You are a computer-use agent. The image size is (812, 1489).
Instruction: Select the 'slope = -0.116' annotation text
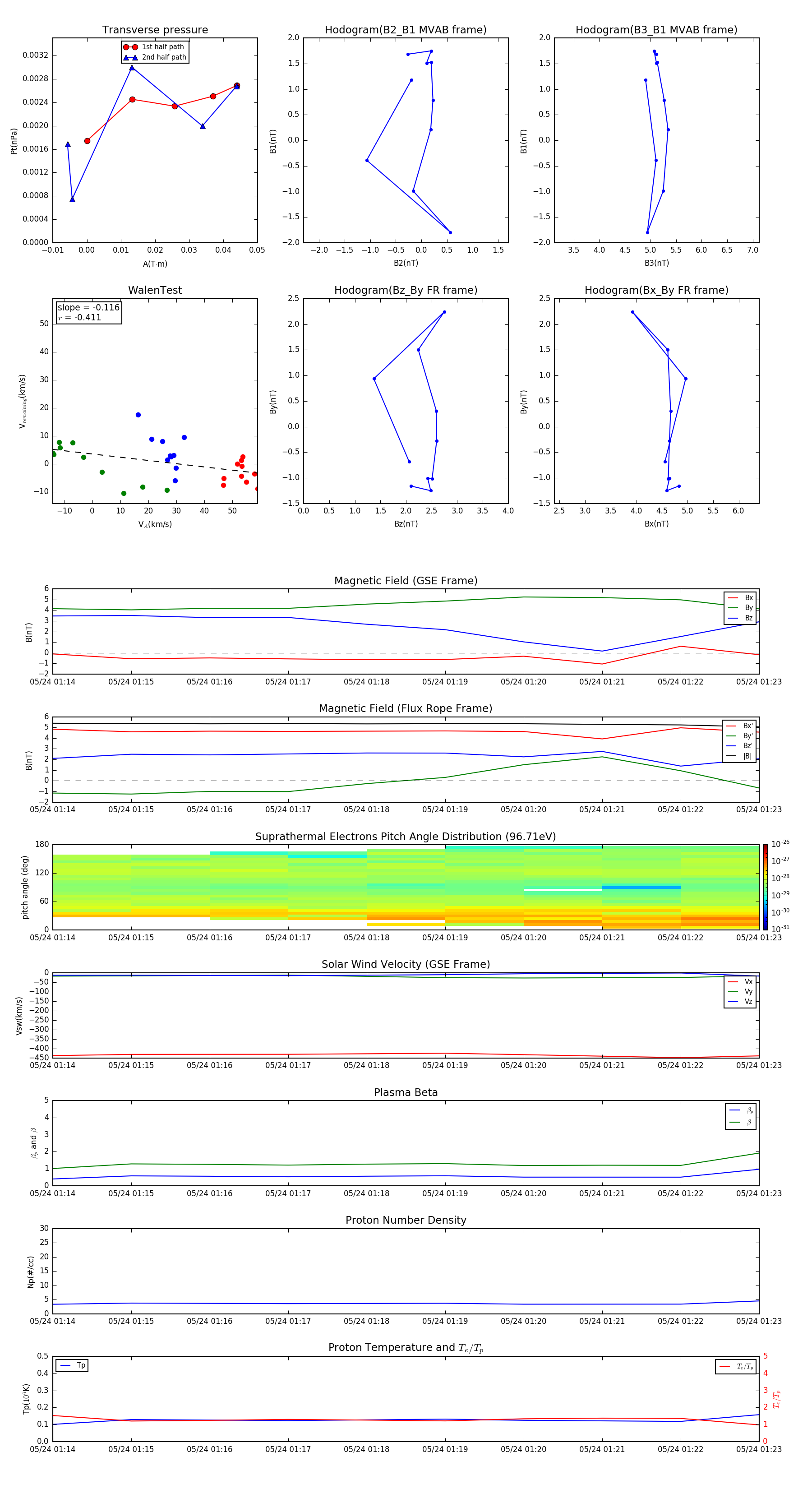[x=88, y=308]
